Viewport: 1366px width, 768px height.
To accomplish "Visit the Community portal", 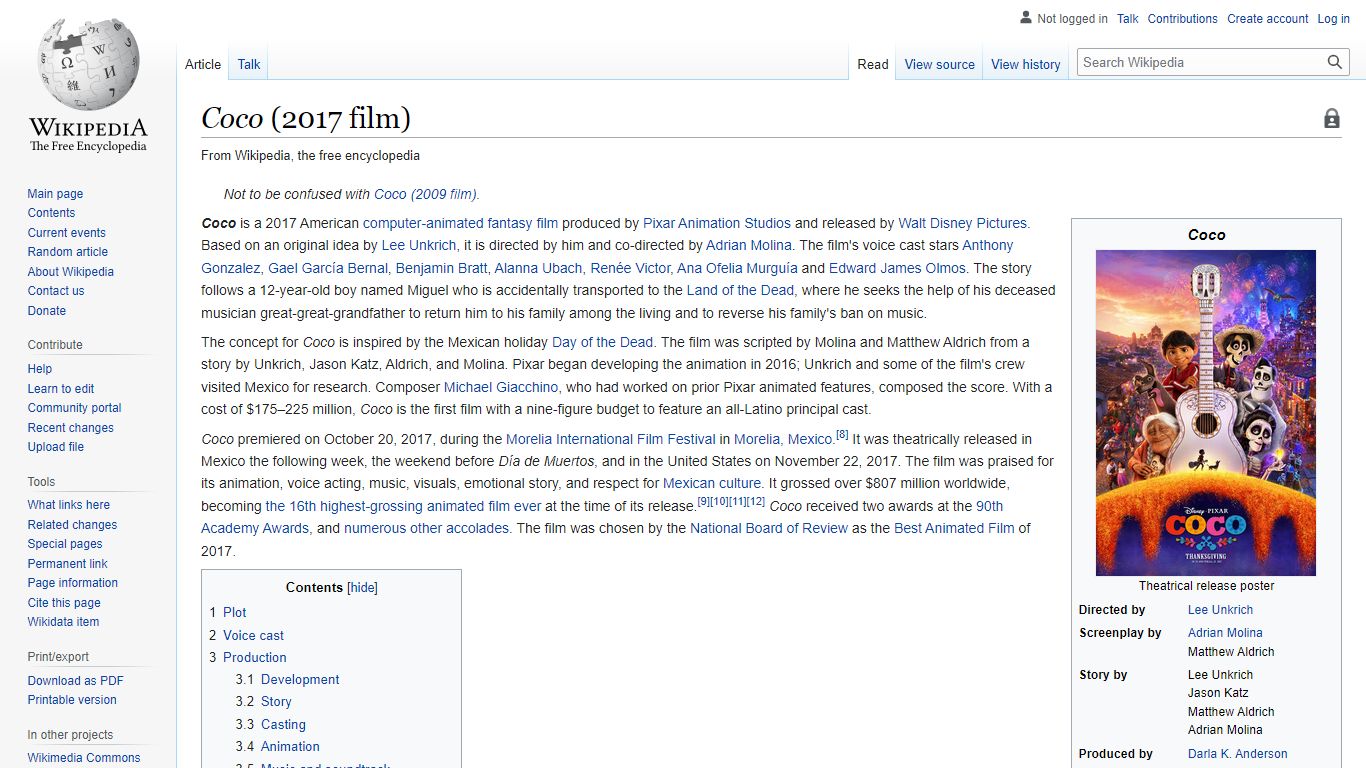I will coord(74,408).
